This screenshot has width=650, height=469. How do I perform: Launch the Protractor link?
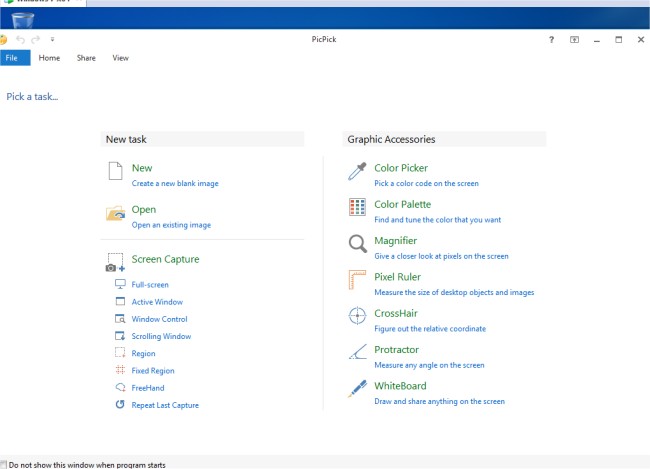click(396, 350)
